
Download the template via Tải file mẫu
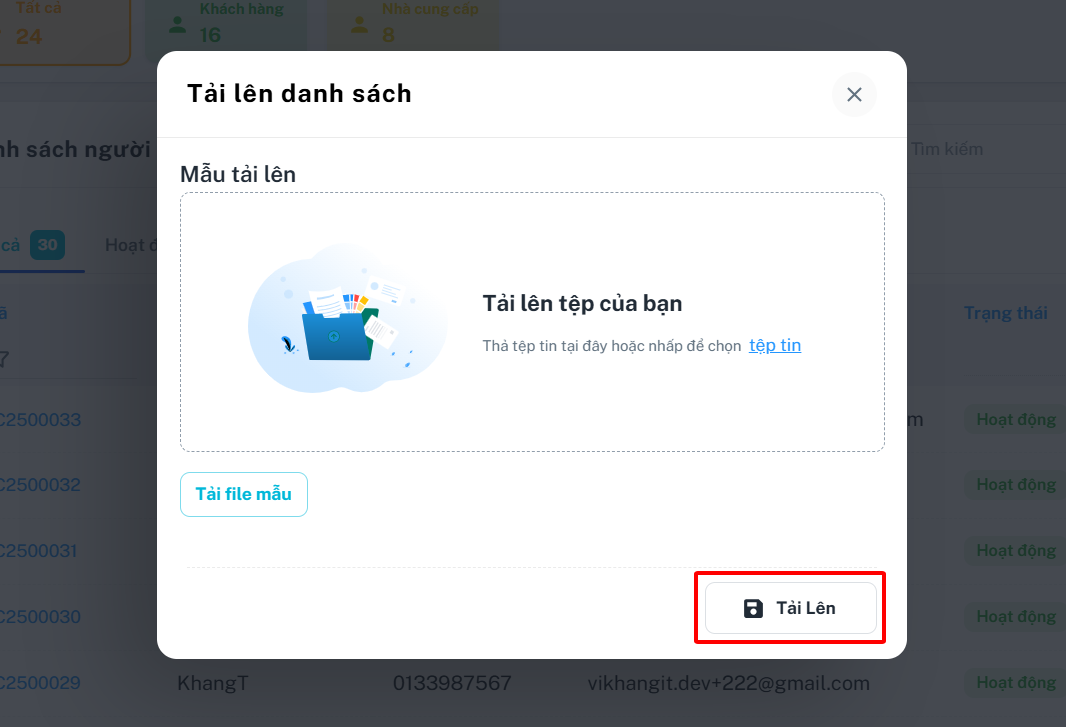pos(243,494)
